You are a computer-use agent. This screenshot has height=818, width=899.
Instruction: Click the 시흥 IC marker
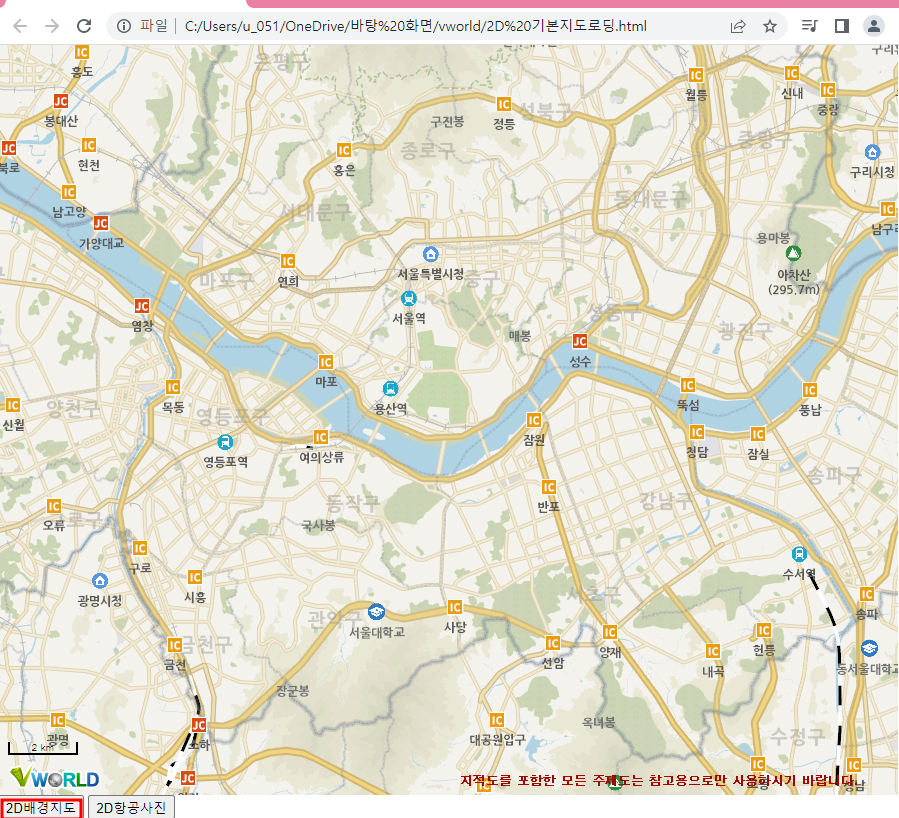coord(194,577)
